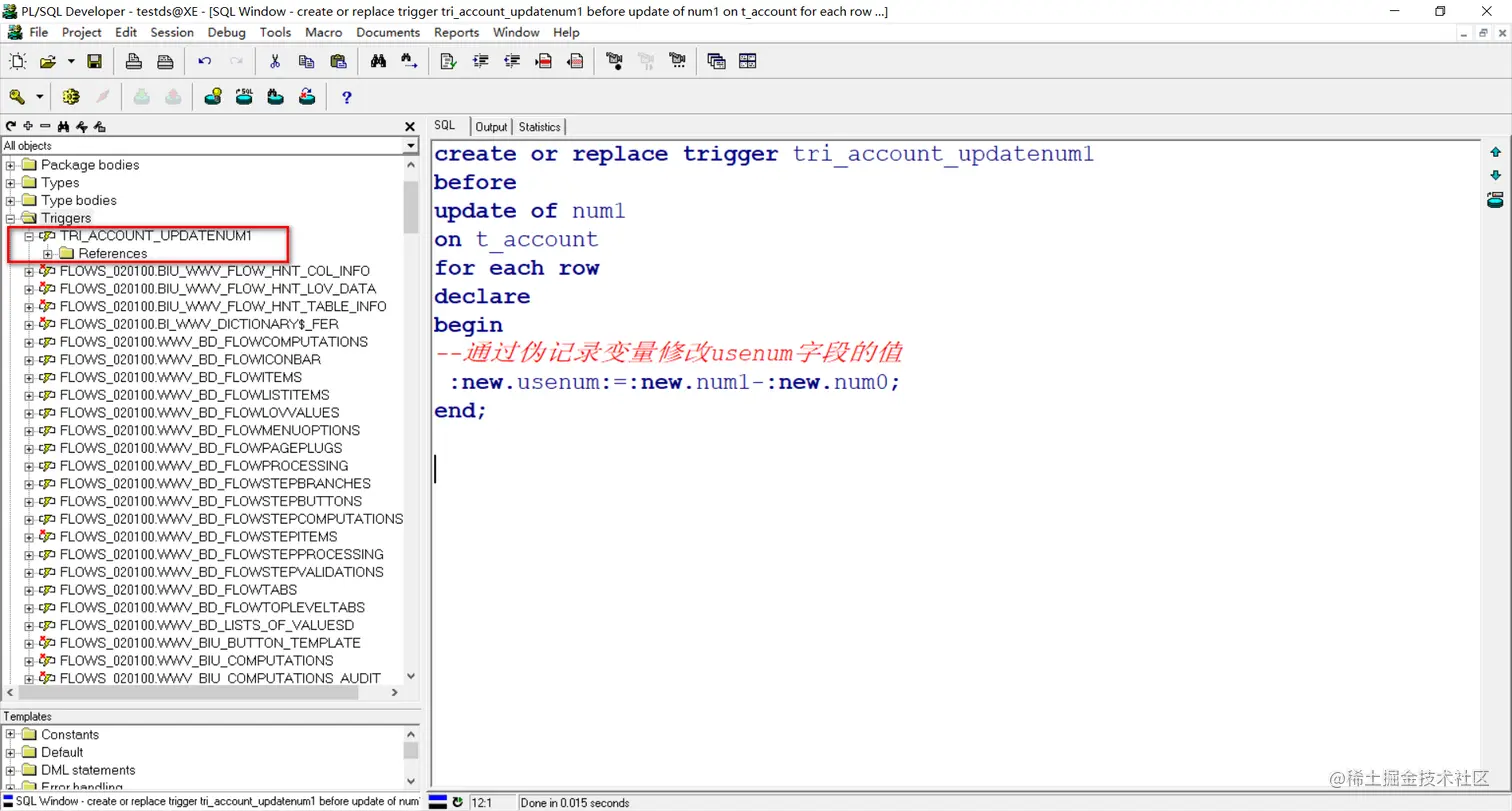Click the Find next binoculars-arrow icon
The width and height of the screenshot is (1512, 811).
tap(409, 62)
